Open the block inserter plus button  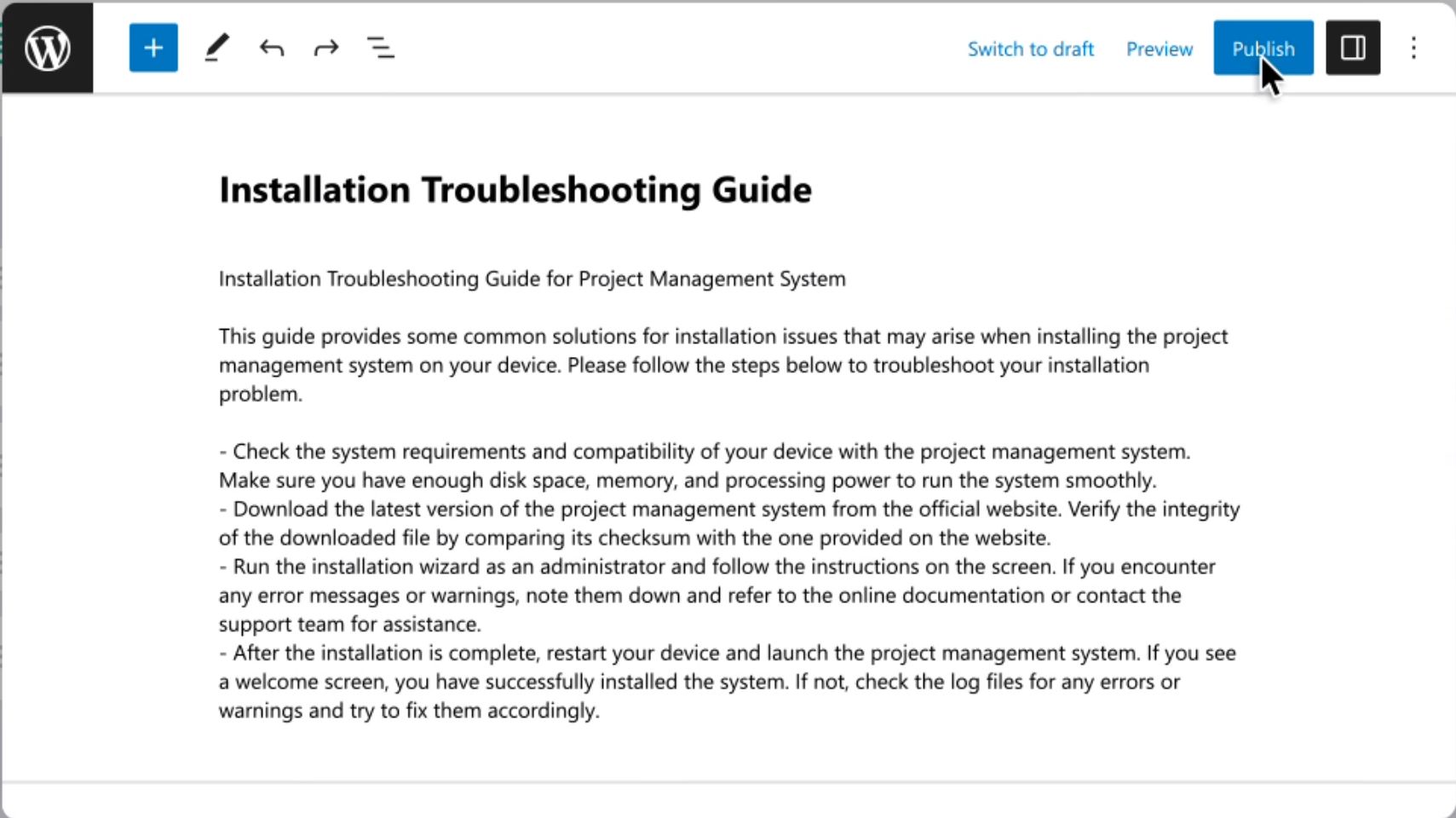pyautogui.click(x=153, y=48)
